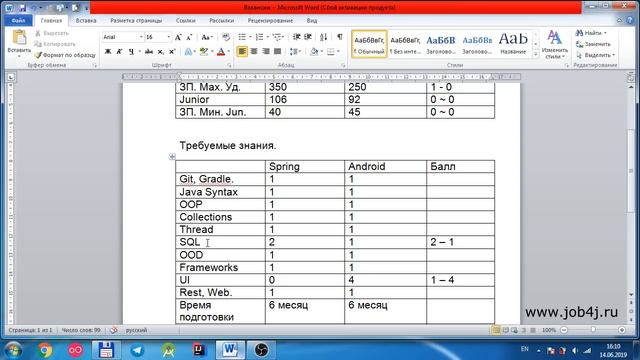Click the русский language indicator in status bar
This screenshot has height=360, width=640.
tap(136, 330)
